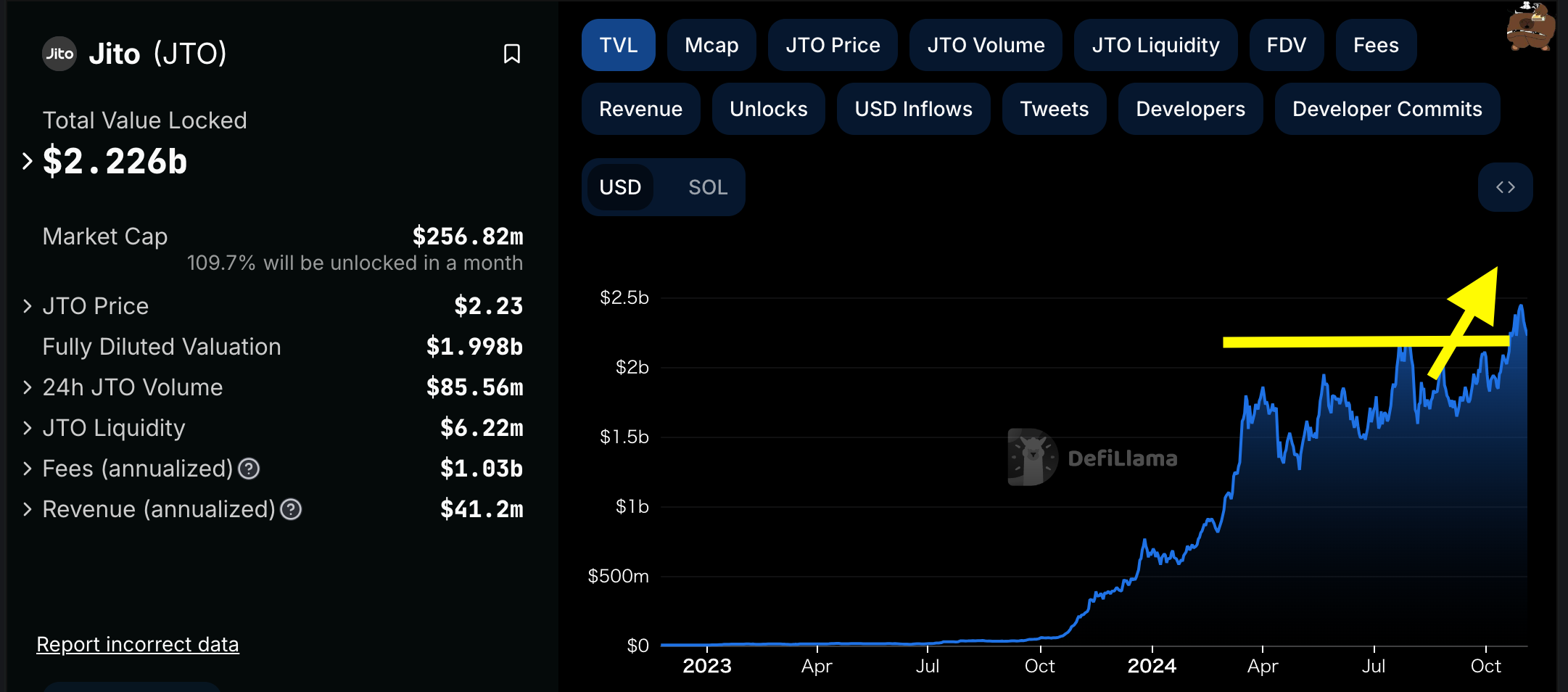Click the Jito logo icon
Image resolution: width=1568 pixels, height=692 pixels.
(x=59, y=54)
